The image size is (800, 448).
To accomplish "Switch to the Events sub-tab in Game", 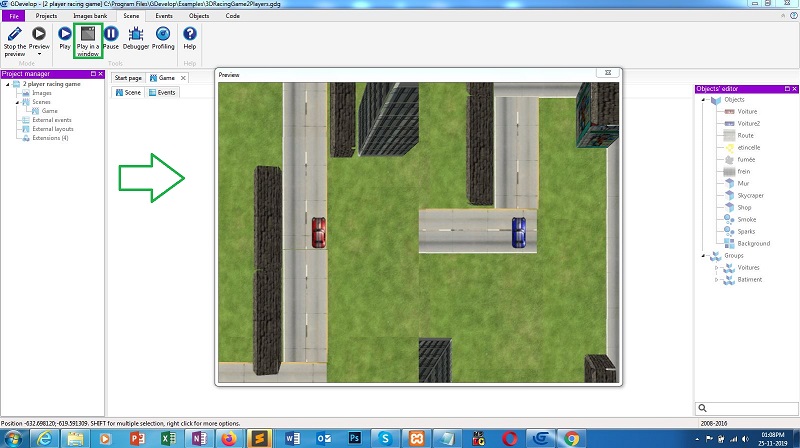I will pyautogui.click(x=162, y=92).
